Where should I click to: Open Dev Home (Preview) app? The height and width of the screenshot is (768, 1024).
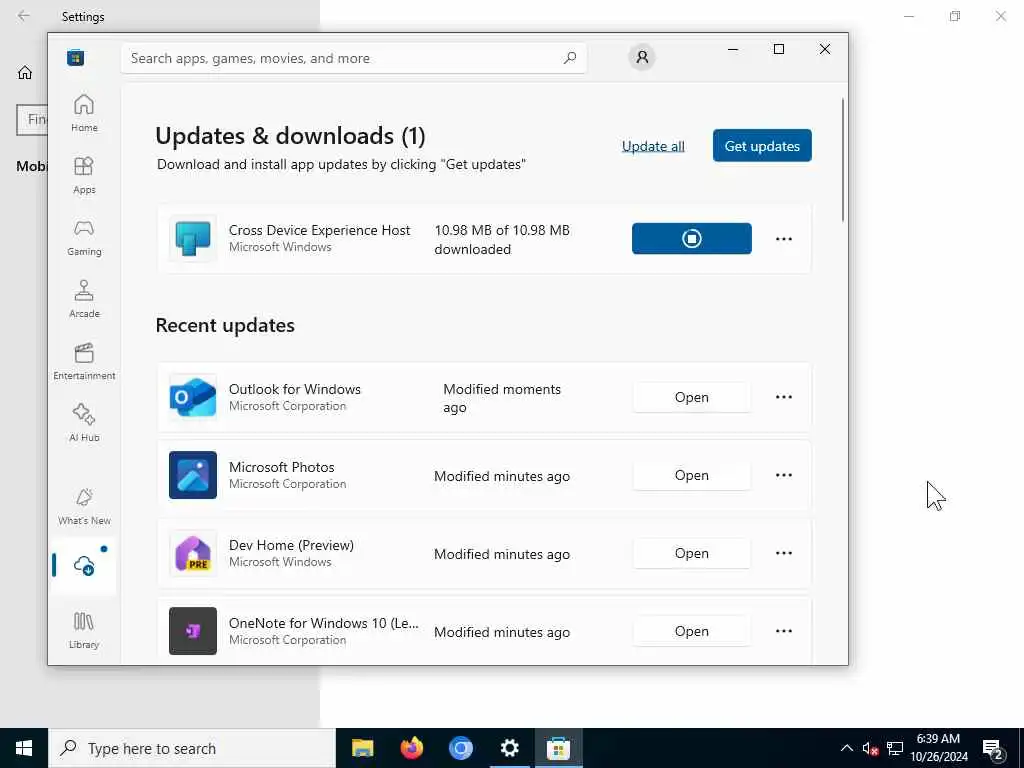(x=692, y=553)
